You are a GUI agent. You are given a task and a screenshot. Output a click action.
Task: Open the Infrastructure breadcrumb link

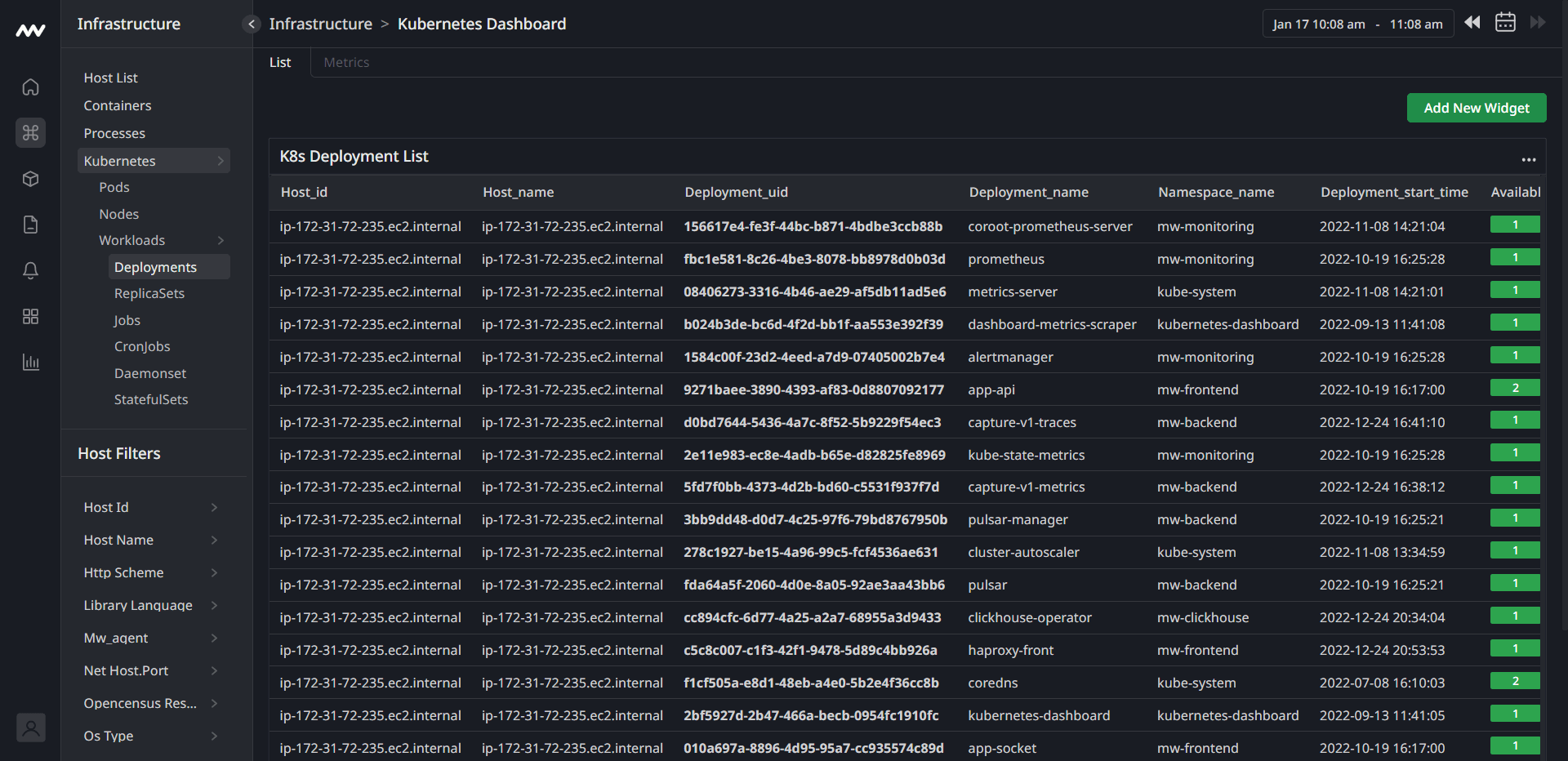[321, 24]
